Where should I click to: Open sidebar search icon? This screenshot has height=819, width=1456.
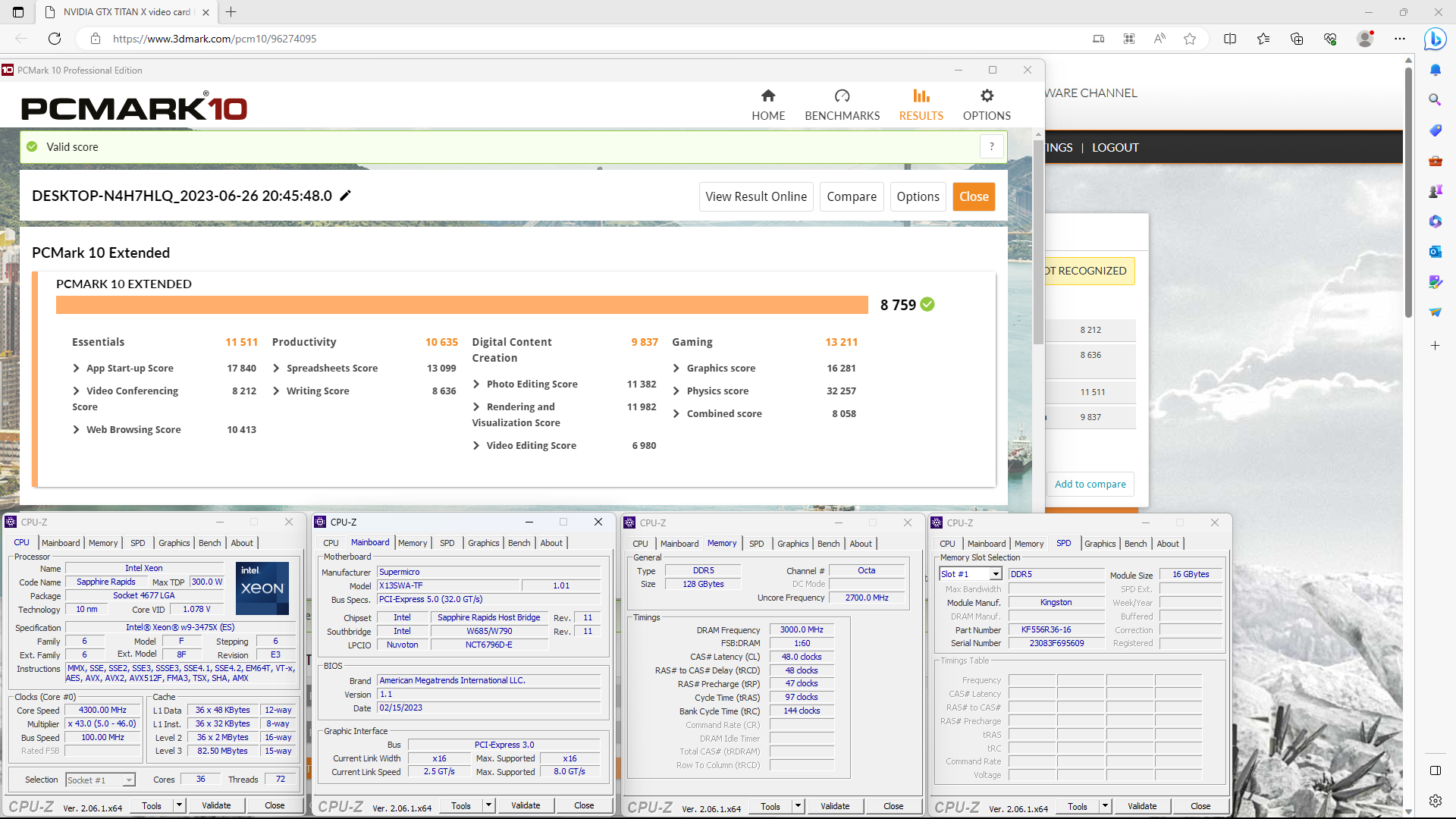coord(1435,100)
